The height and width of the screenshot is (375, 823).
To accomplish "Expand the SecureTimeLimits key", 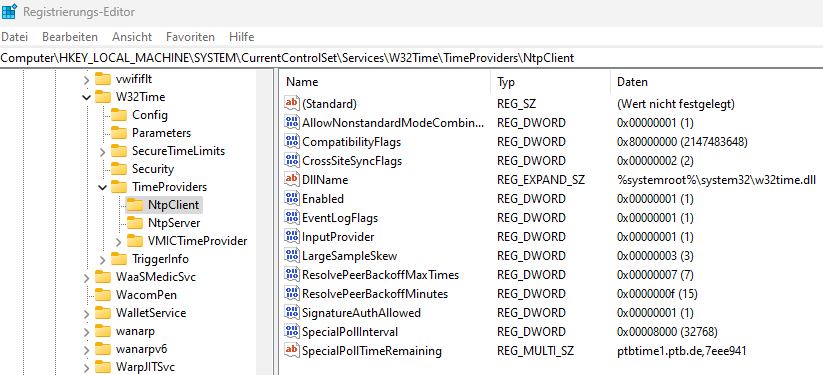I will click(102, 152).
